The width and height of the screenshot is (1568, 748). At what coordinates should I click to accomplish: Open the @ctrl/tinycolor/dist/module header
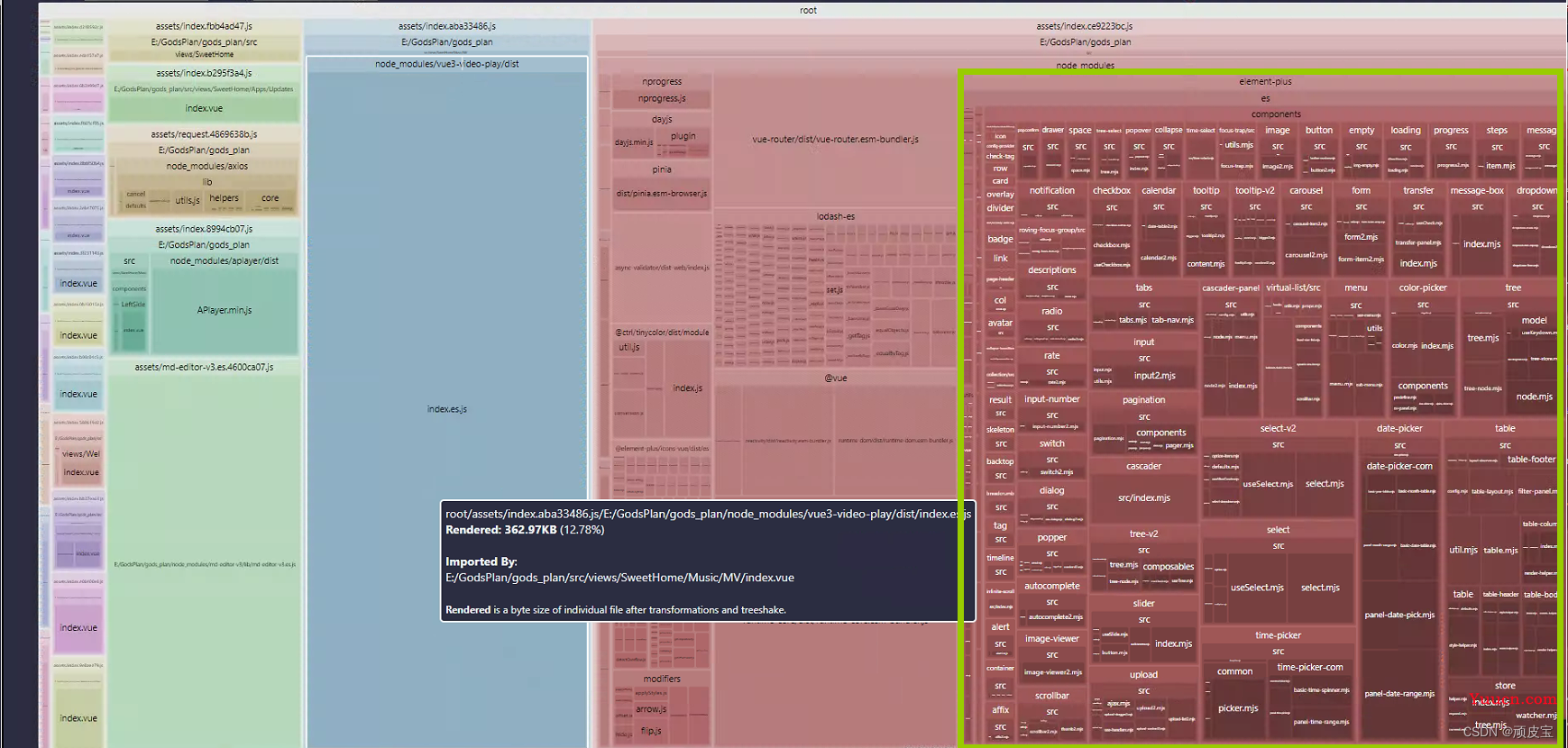point(662,333)
